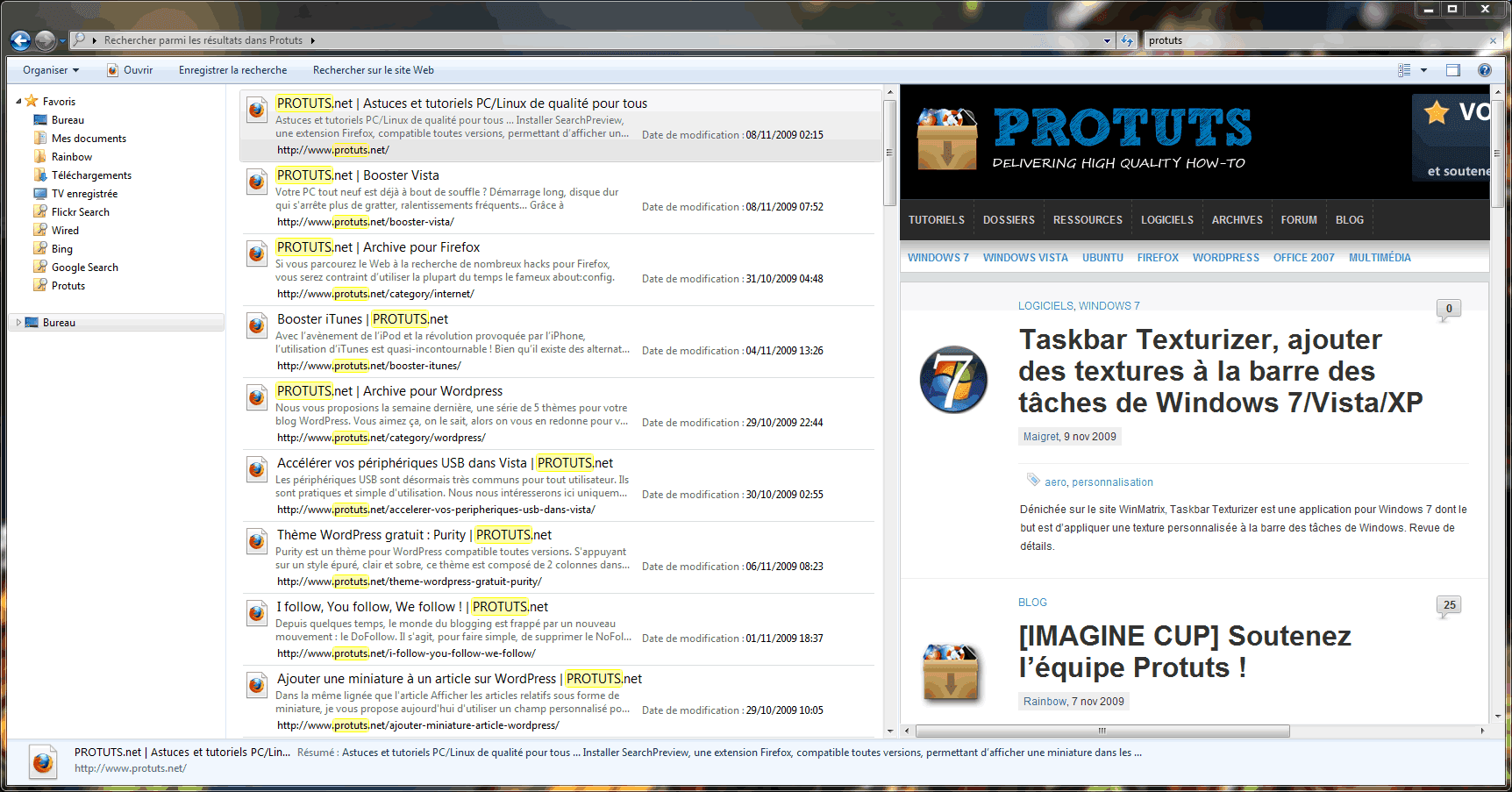This screenshot has height=792, width=1512.
Task: Expand the Bureau tree node at bottom
Action: pyautogui.click(x=18, y=323)
